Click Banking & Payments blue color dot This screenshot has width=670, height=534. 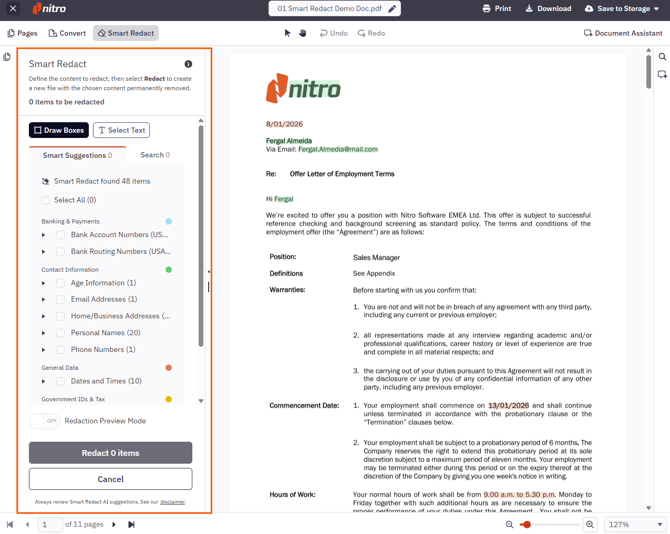tap(168, 221)
